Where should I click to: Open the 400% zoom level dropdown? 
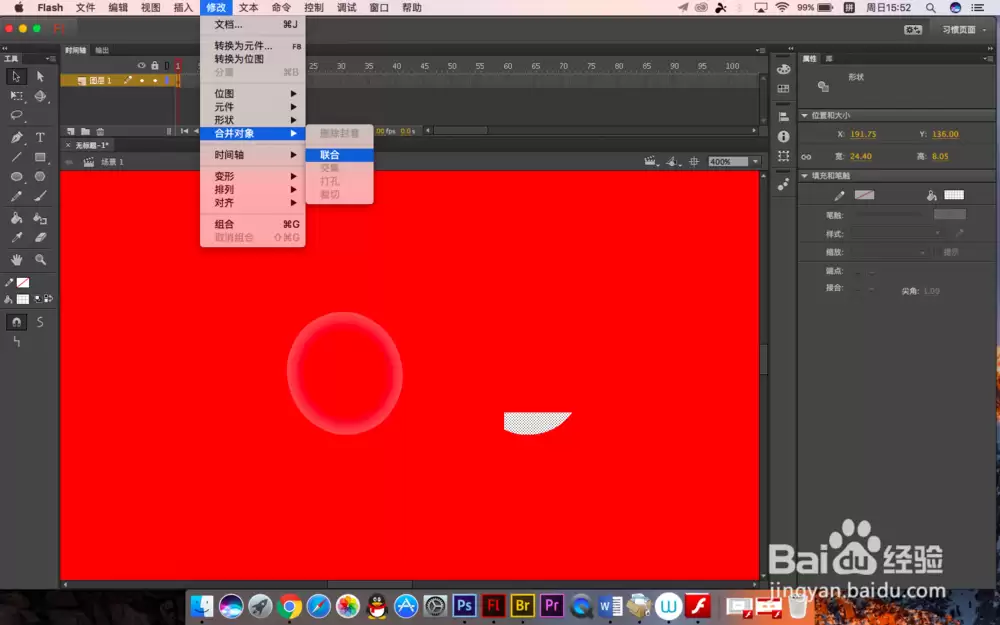tap(737, 162)
